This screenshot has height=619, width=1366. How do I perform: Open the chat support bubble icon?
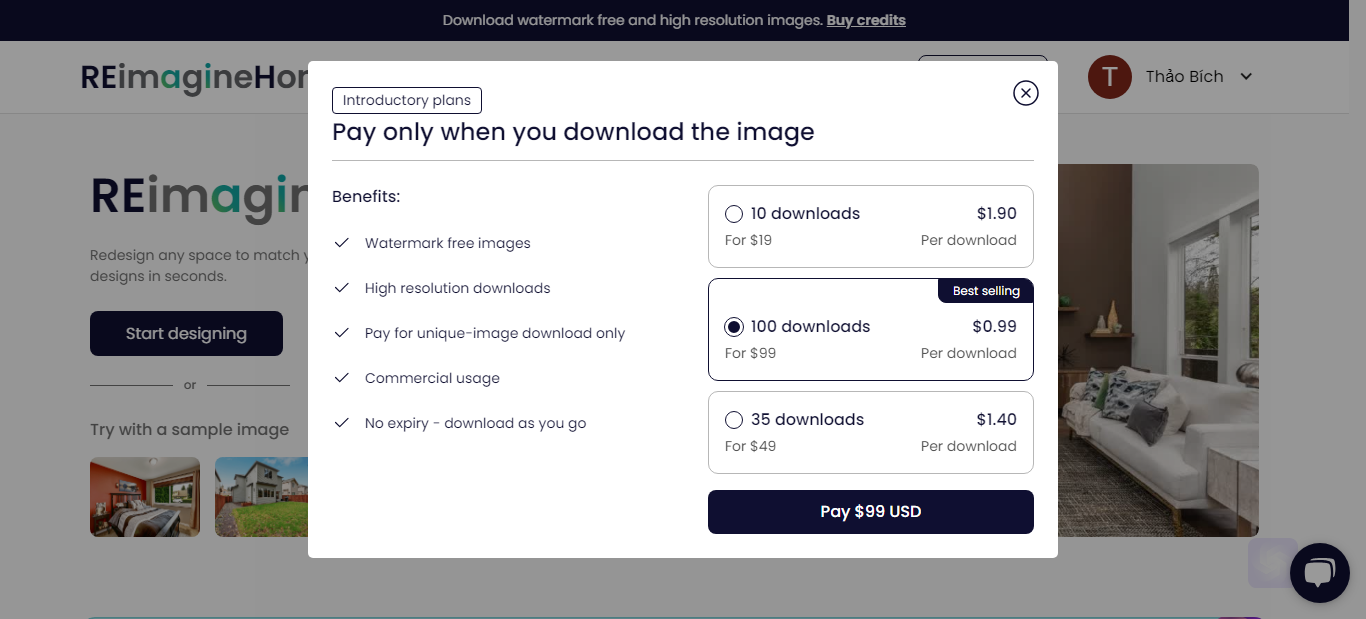[1320, 573]
